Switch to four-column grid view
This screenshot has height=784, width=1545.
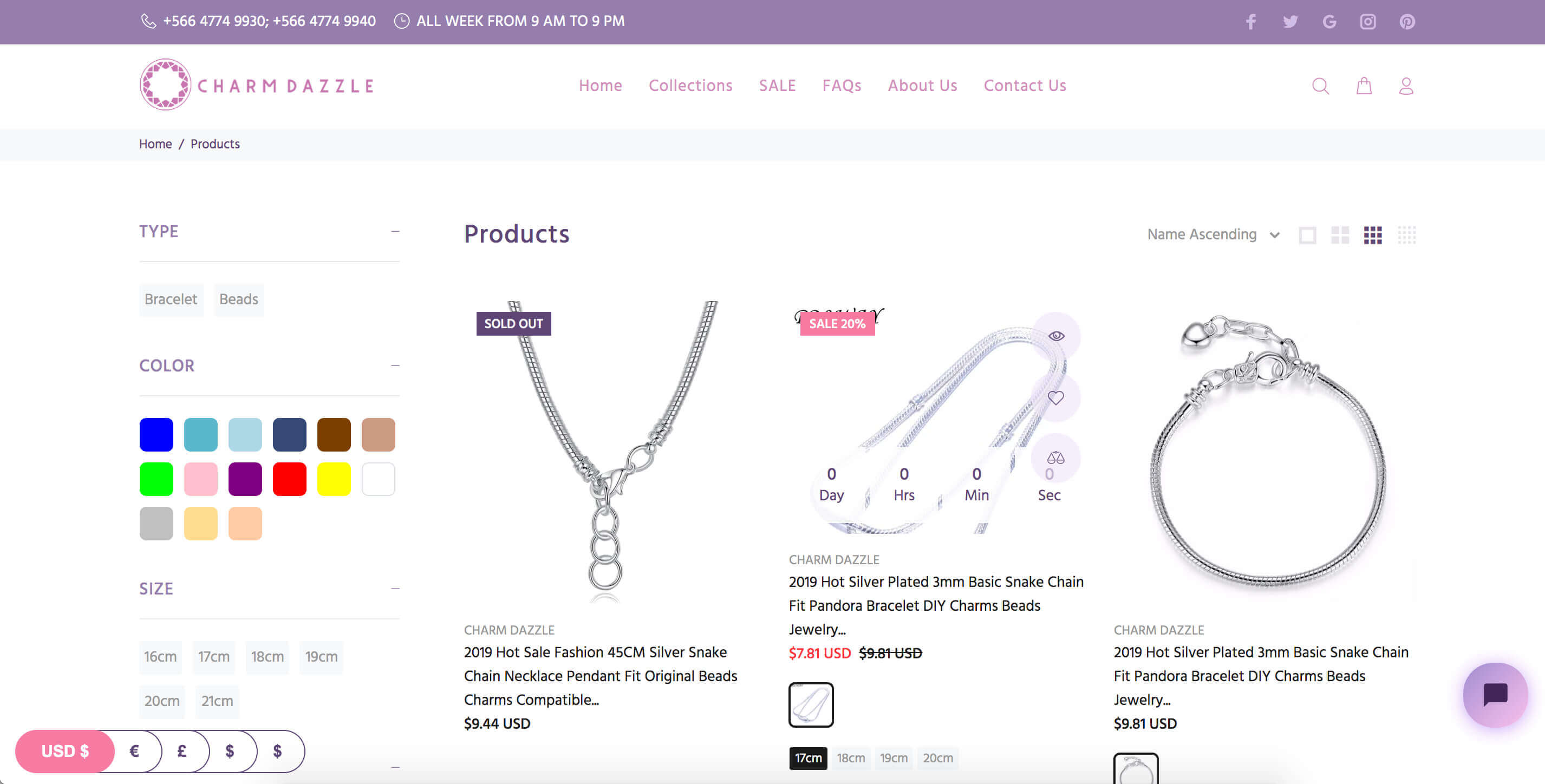click(1406, 235)
